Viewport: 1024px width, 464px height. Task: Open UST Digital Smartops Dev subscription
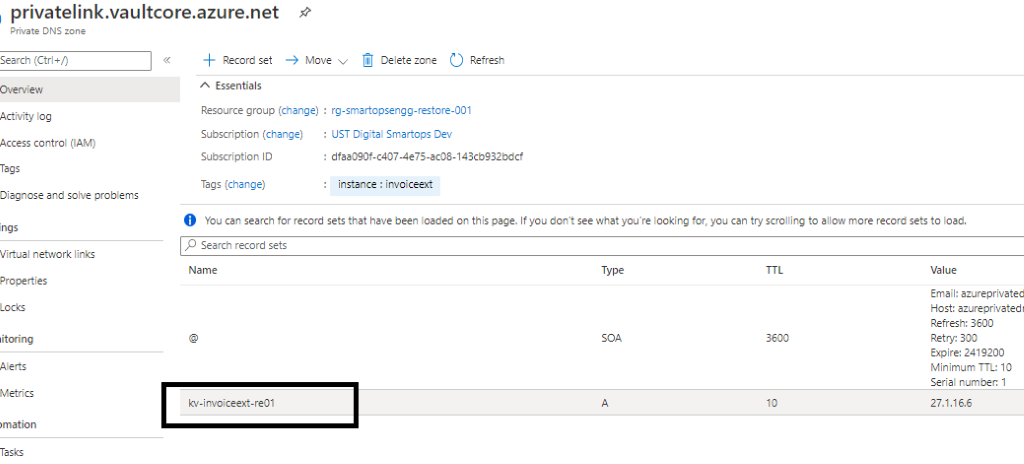pyautogui.click(x=392, y=134)
